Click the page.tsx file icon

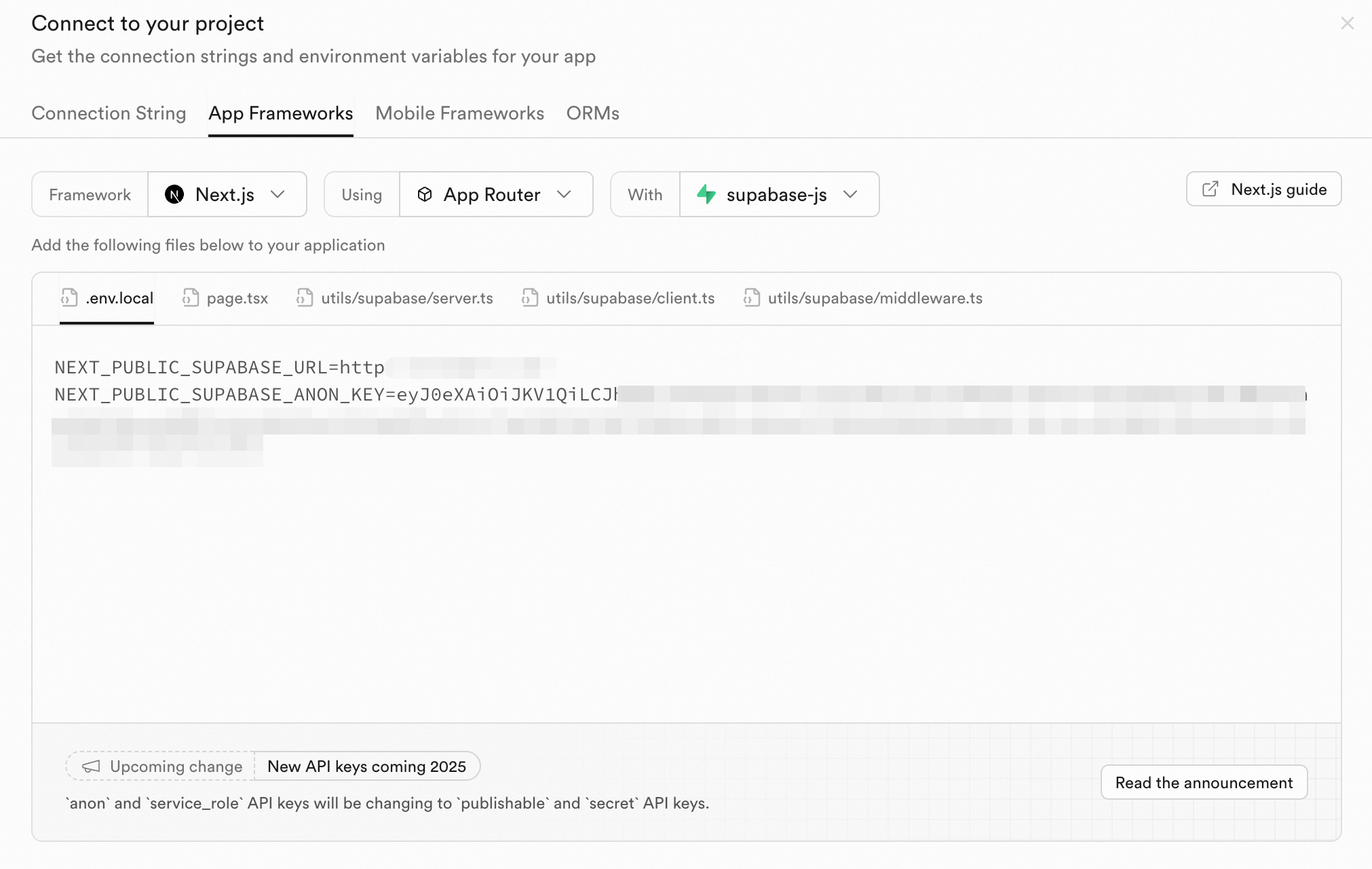pos(191,298)
